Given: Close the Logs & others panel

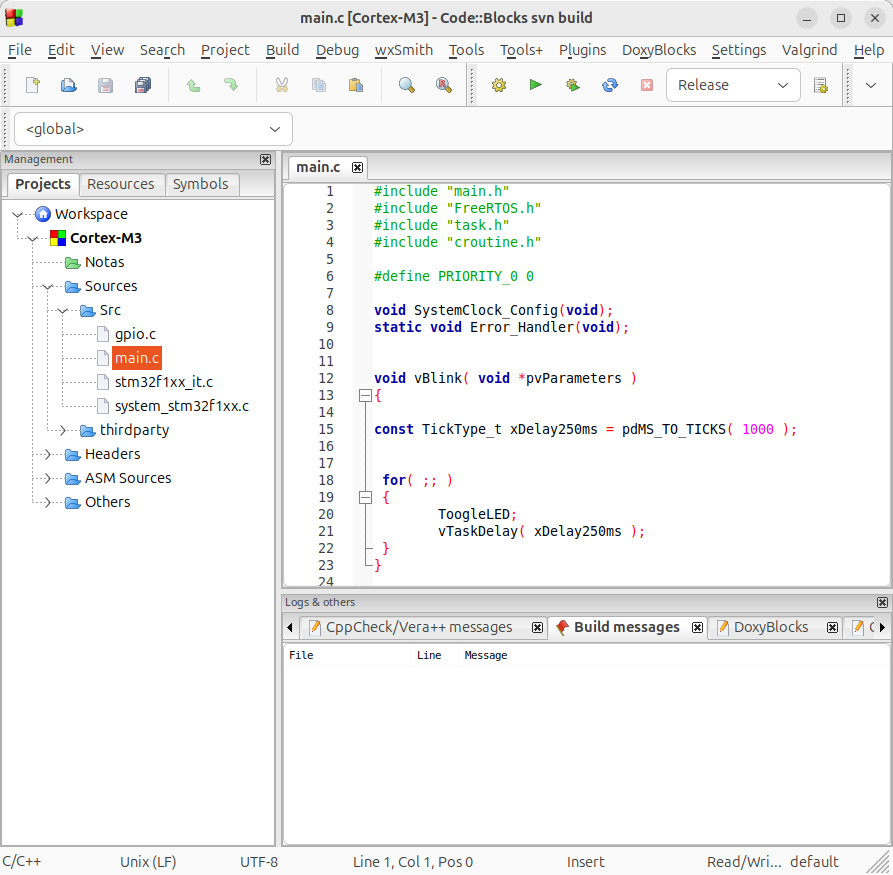Looking at the screenshot, I should pos(882,602).
